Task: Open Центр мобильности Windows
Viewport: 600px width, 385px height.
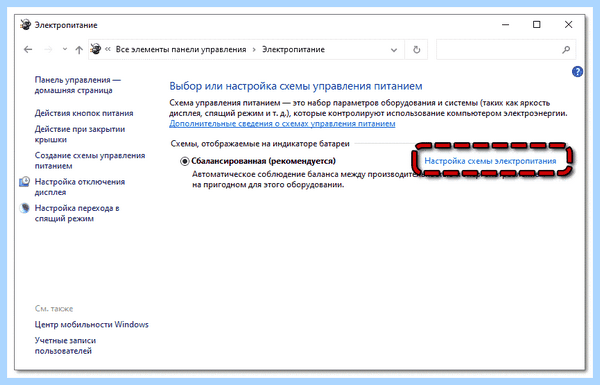Action: pyautogui.click(x=91, y=325)
